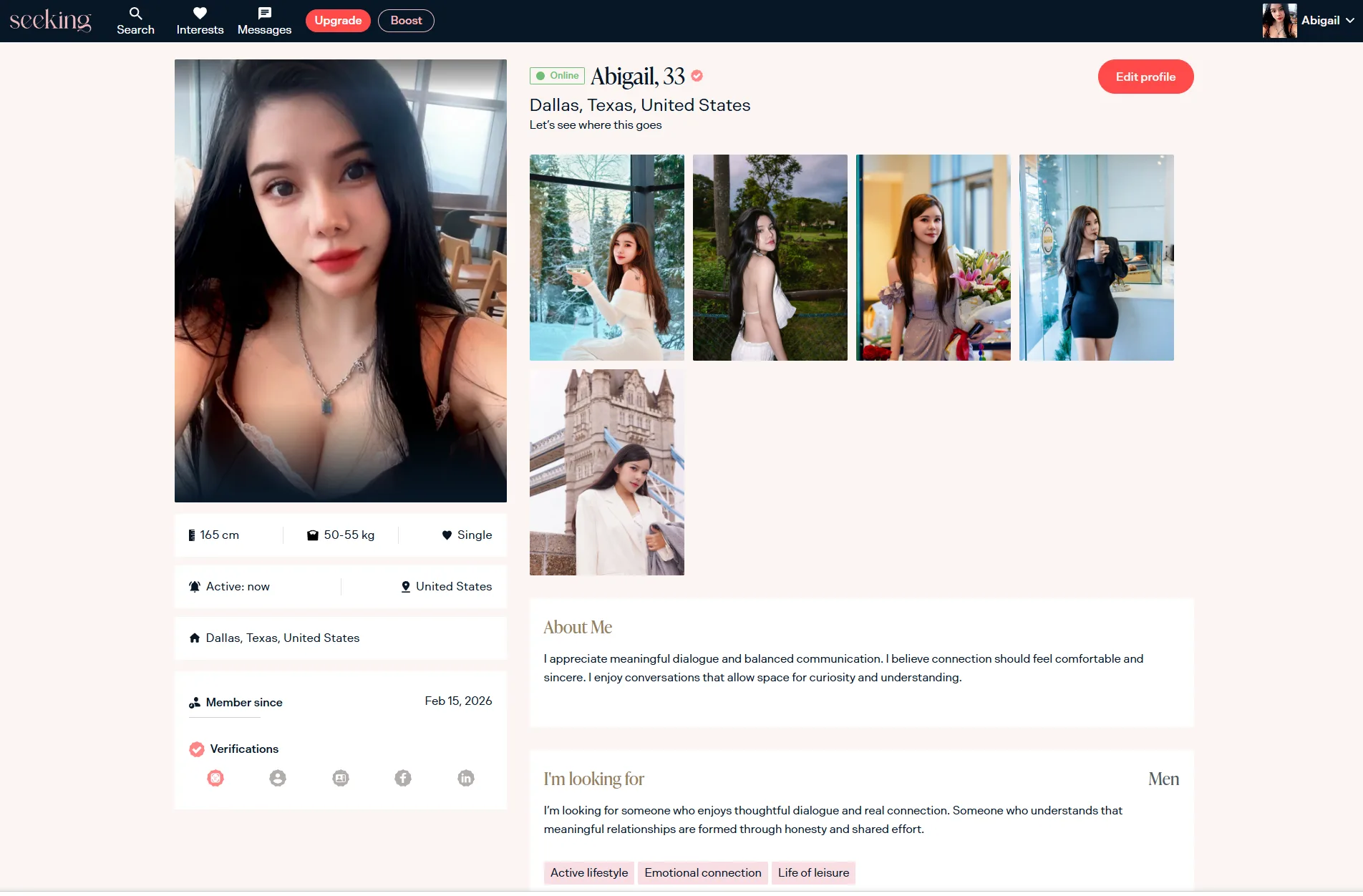Select the Emotional connection tag
The image size is (1363, 896).
(702, 872)
